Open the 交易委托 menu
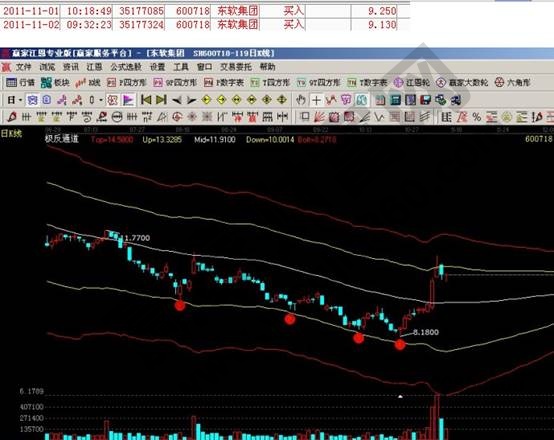The image size is (554, 440). tap(236, 67)
